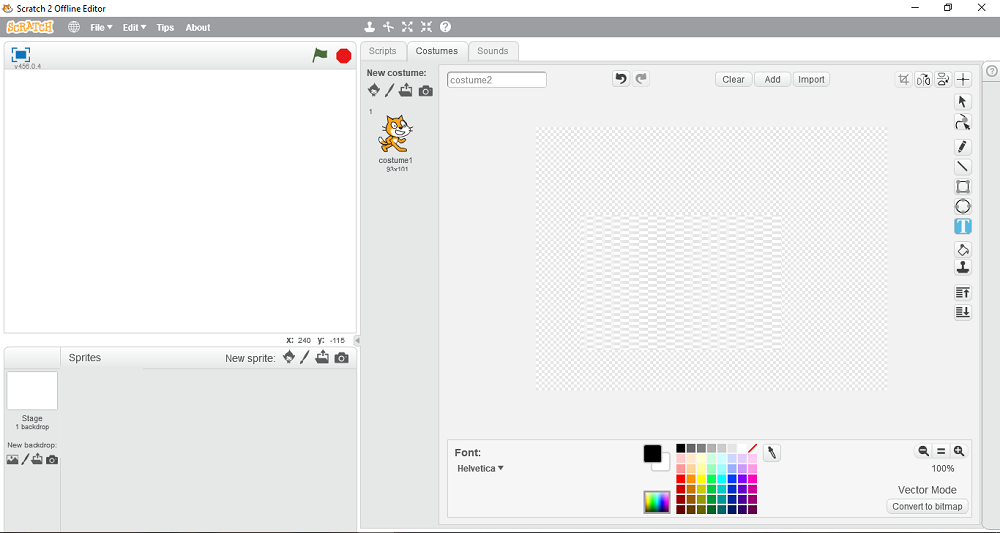Select the Text tool
This screenshot has height=533, width=1000.
tap(963, 226)
